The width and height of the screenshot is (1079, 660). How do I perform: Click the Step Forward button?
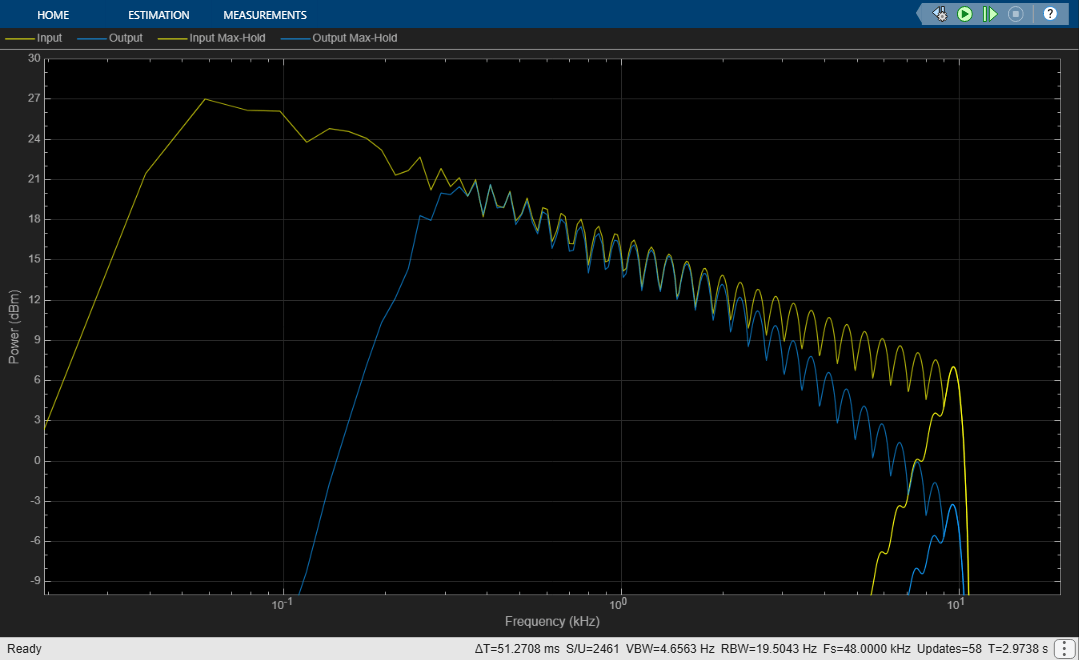point(990,14)
